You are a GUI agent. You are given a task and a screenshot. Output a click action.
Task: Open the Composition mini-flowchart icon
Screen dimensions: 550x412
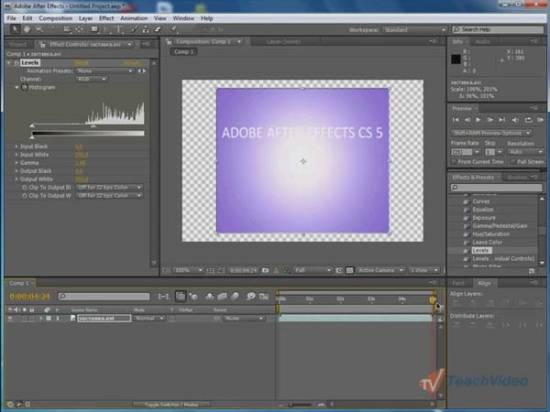coord(163,297)
